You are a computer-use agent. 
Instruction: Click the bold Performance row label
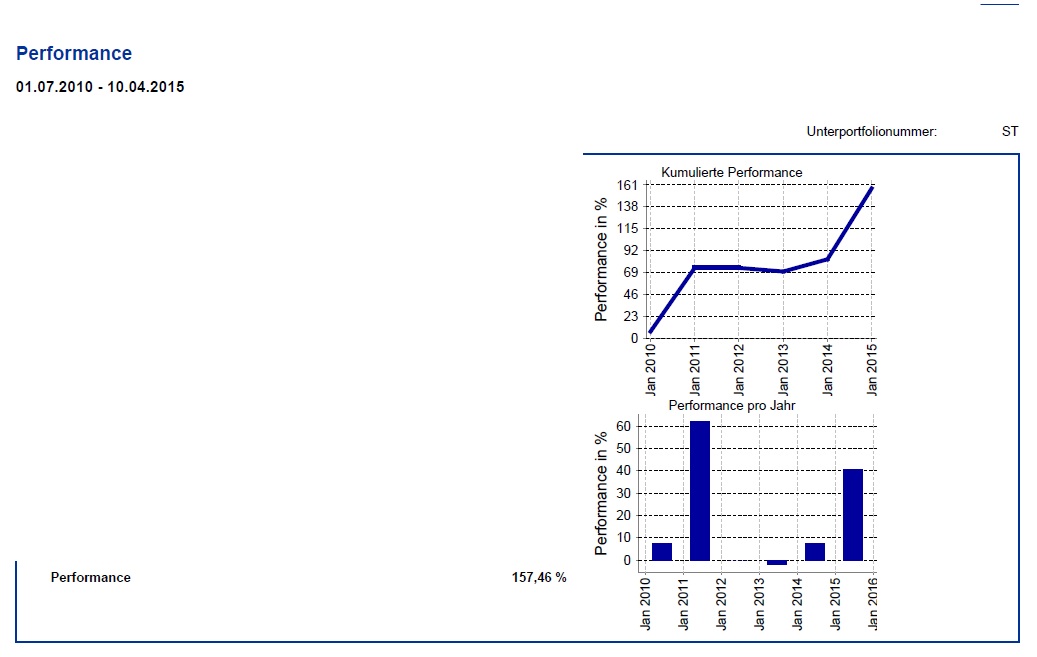pyautogui.click(x=91, y=578)
